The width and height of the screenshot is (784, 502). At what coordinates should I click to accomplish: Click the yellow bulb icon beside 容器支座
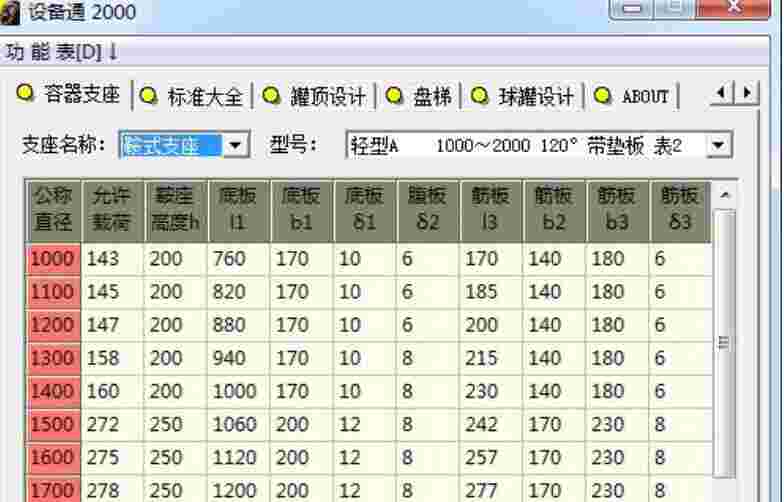26,93
